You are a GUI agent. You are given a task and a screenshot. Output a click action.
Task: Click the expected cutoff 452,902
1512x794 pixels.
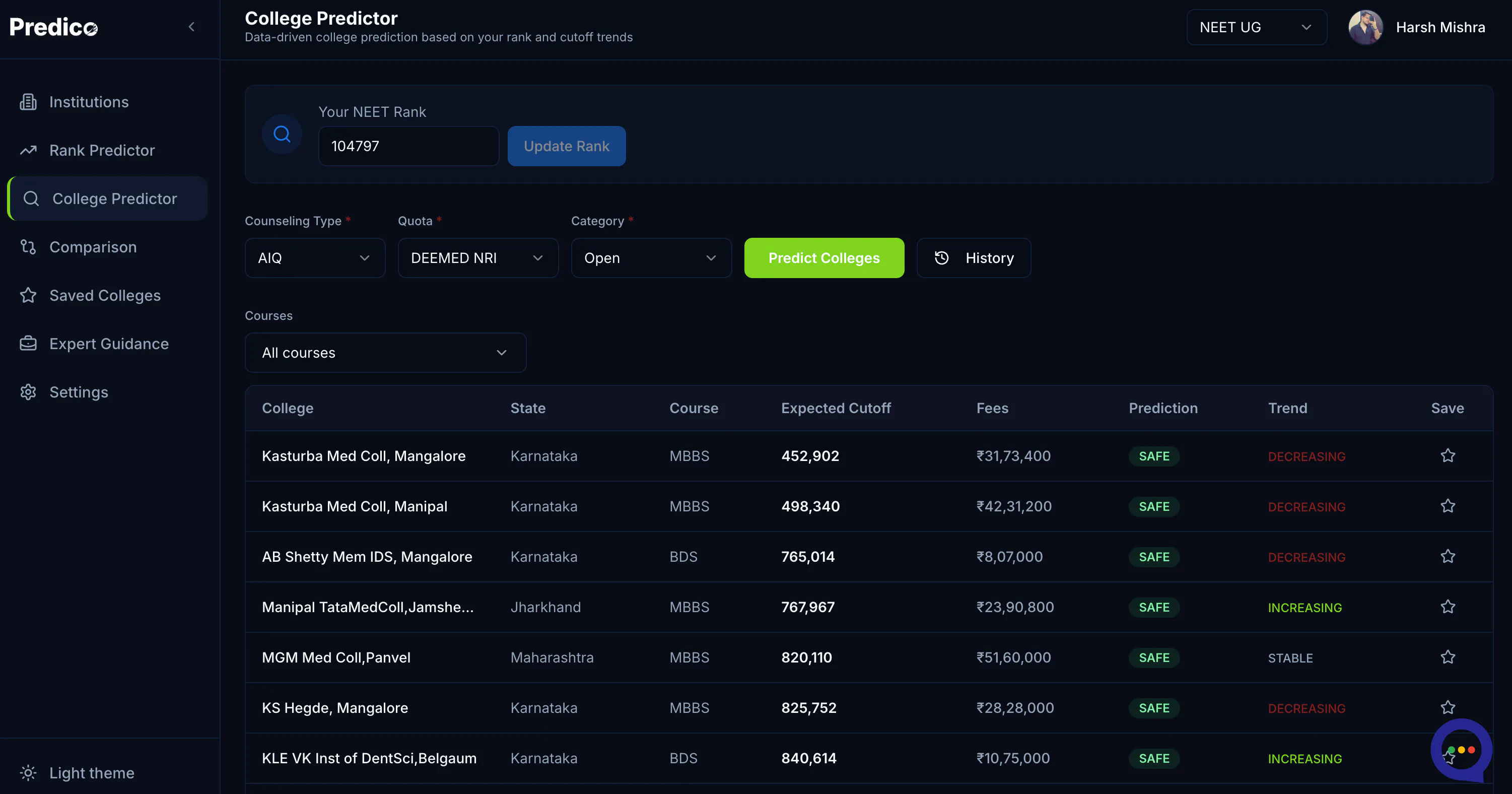(810, 456)
